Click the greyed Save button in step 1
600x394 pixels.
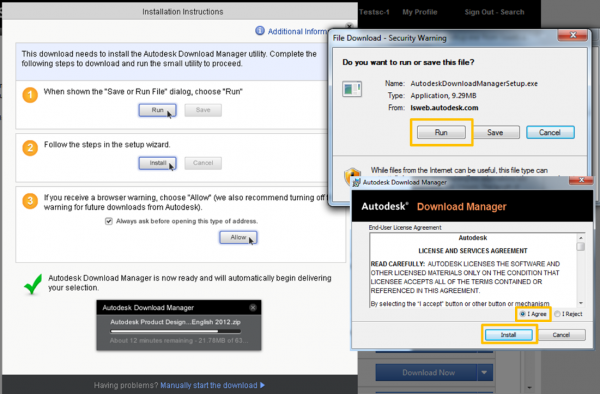tap(203, 110)
